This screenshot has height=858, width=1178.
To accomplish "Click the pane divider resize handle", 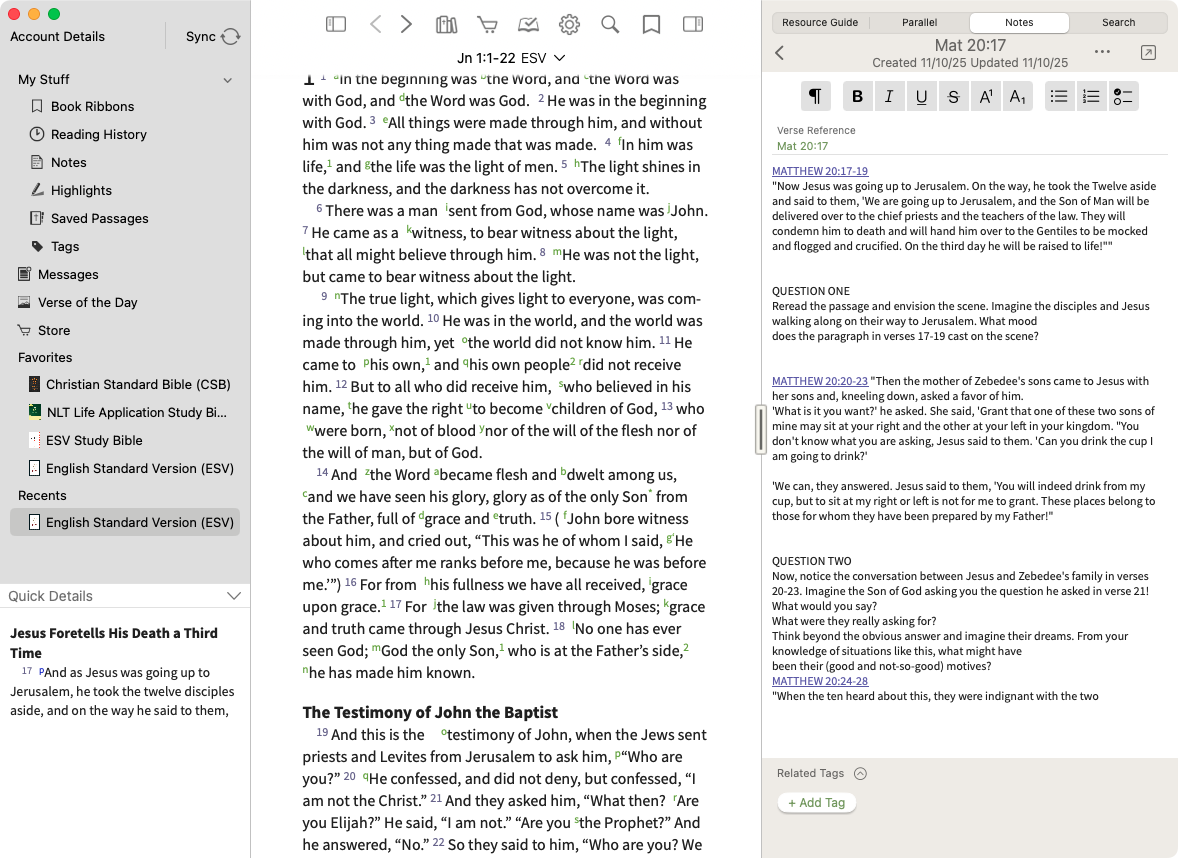I will click(761, 429).
